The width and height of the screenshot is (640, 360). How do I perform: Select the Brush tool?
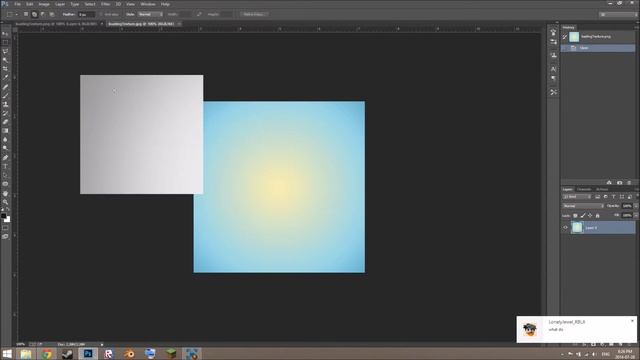click(5, 96)
